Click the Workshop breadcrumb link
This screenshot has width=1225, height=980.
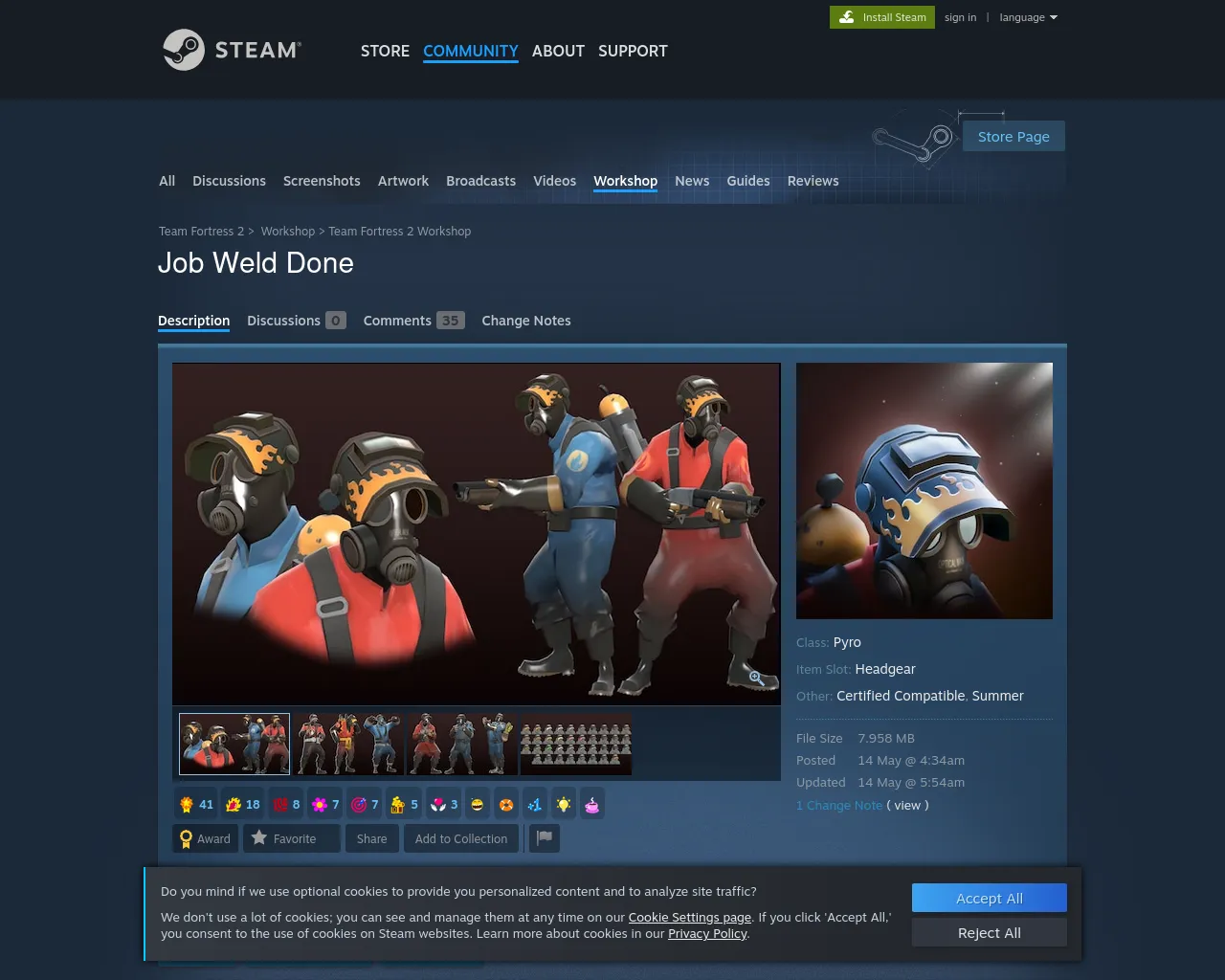[x=287, y=232]
